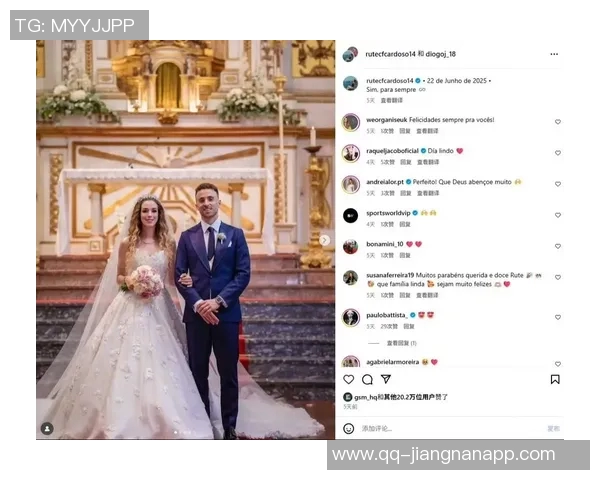Open the emoji picker in comment box
Screen dimensions: 600x480
(349, 428)
